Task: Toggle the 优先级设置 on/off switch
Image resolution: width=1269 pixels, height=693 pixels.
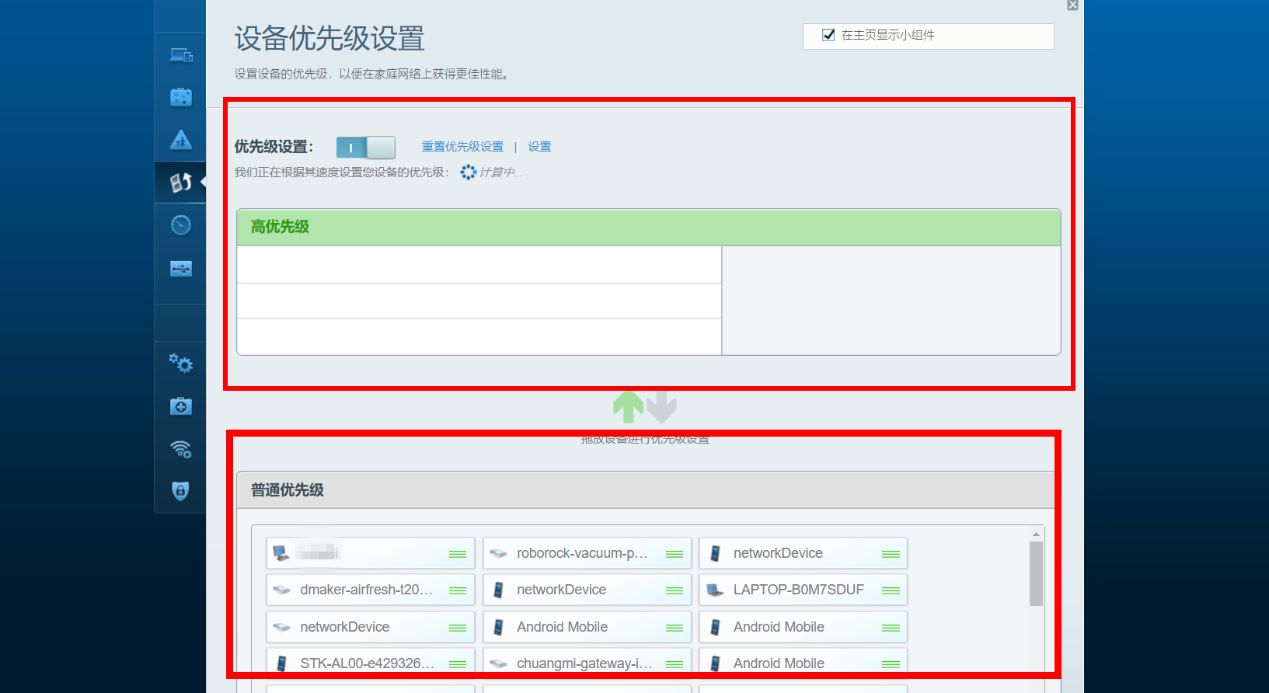Action: (365, 148)
